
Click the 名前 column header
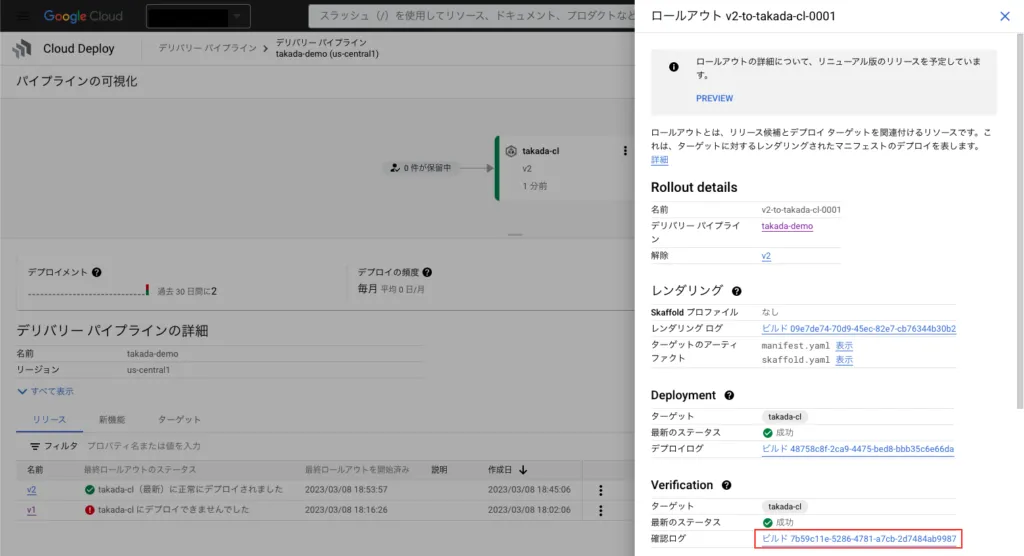coord(35,470)
